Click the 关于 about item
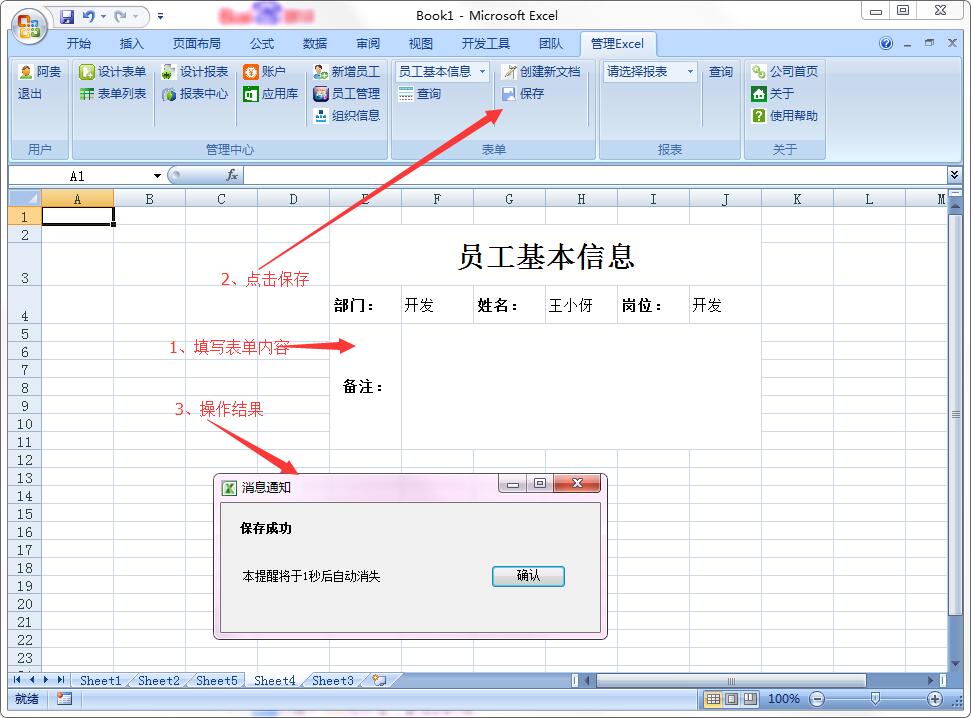This screenshot has width=971, height=718. 772,94
